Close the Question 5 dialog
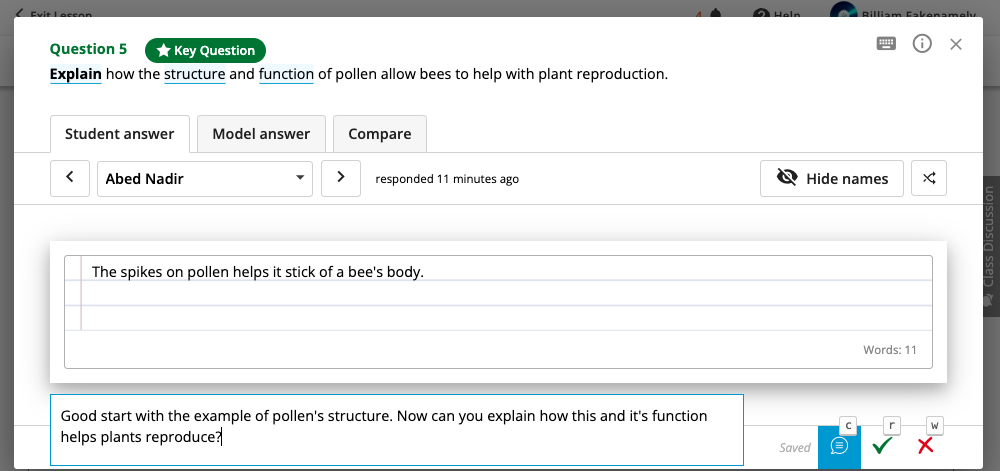The width and height of the screenshot is (1000, 471). tap(956, 44)
